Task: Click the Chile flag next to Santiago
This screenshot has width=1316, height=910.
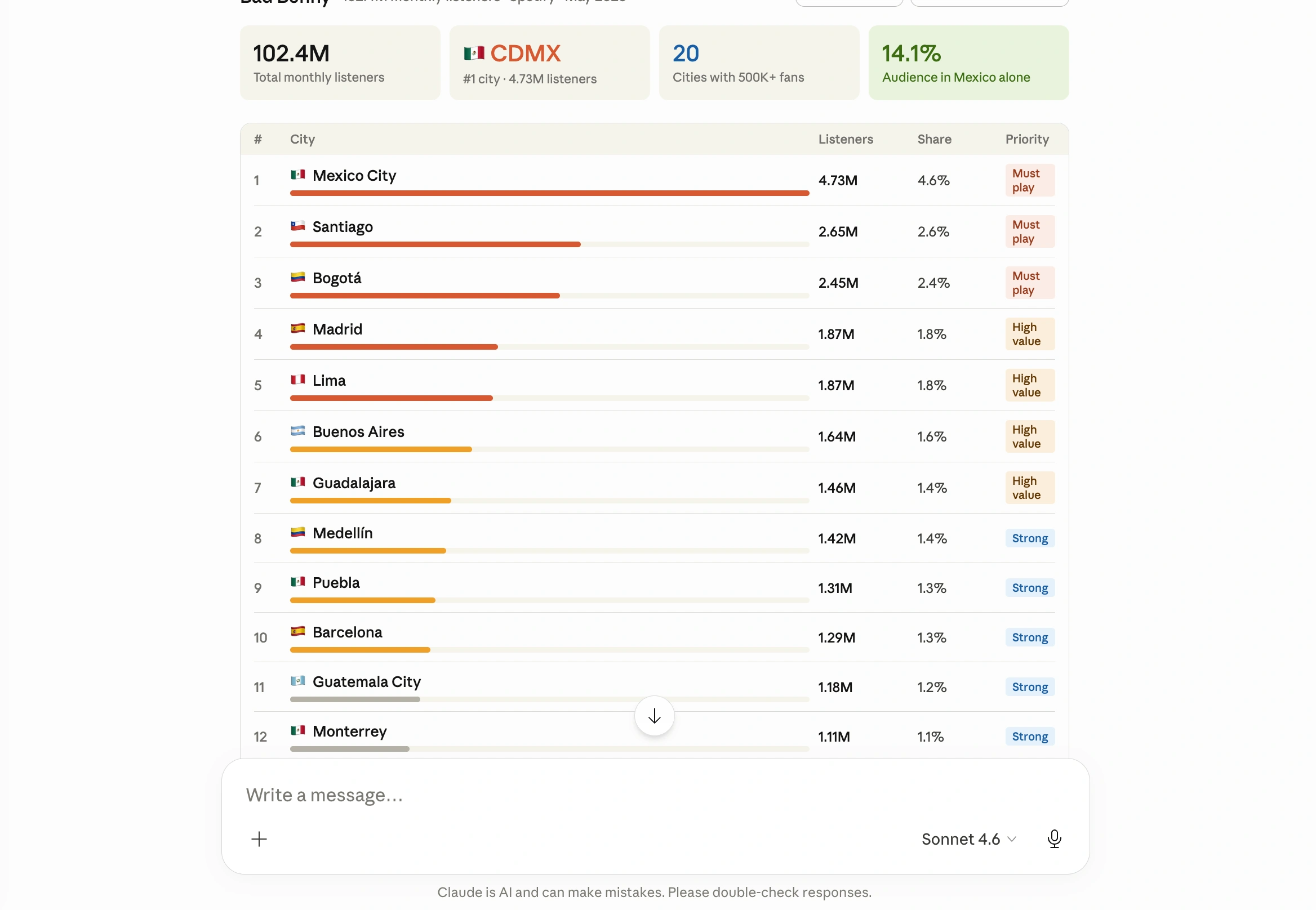Action: (298, 226)
